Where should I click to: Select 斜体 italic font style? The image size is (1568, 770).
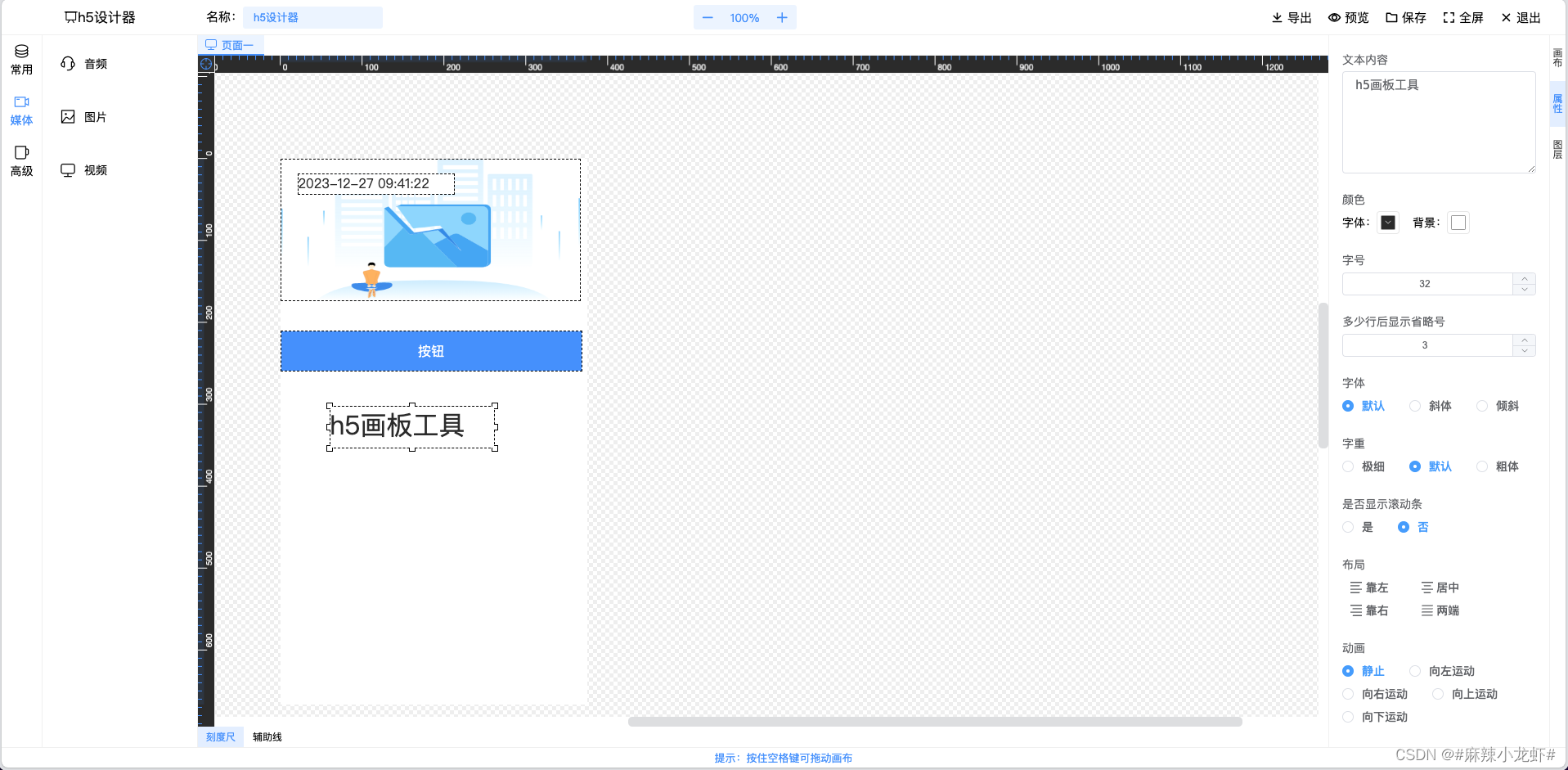coord(1431,406)
